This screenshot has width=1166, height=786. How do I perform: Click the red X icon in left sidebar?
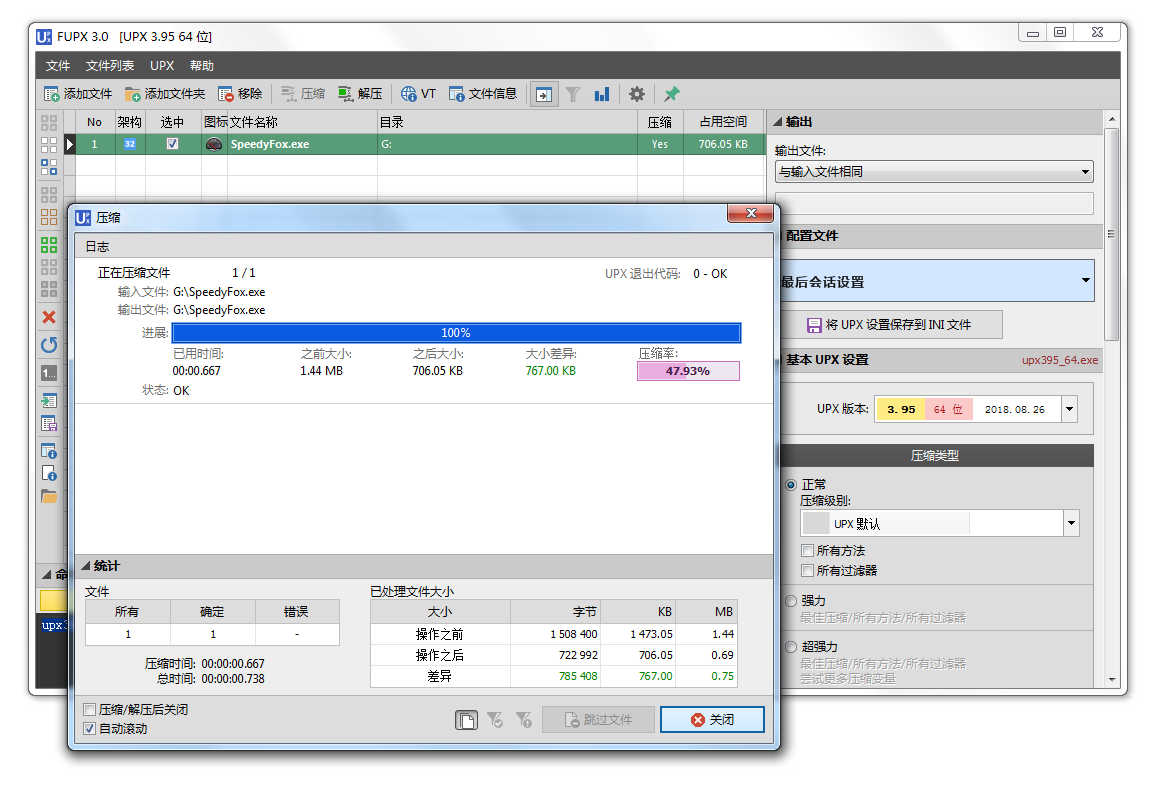(x=48, y=317)
